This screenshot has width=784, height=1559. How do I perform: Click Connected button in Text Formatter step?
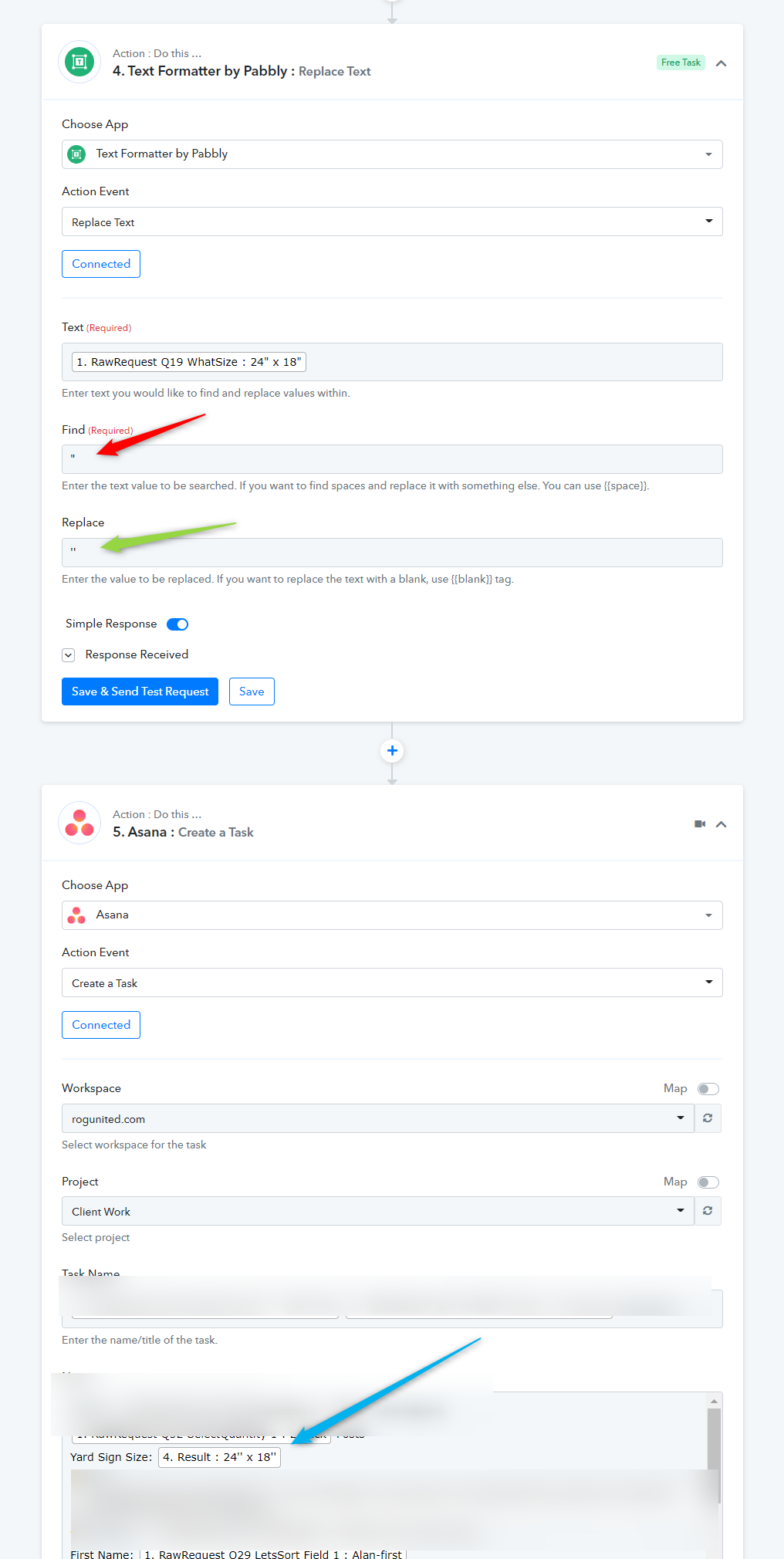tap(101, 264)
